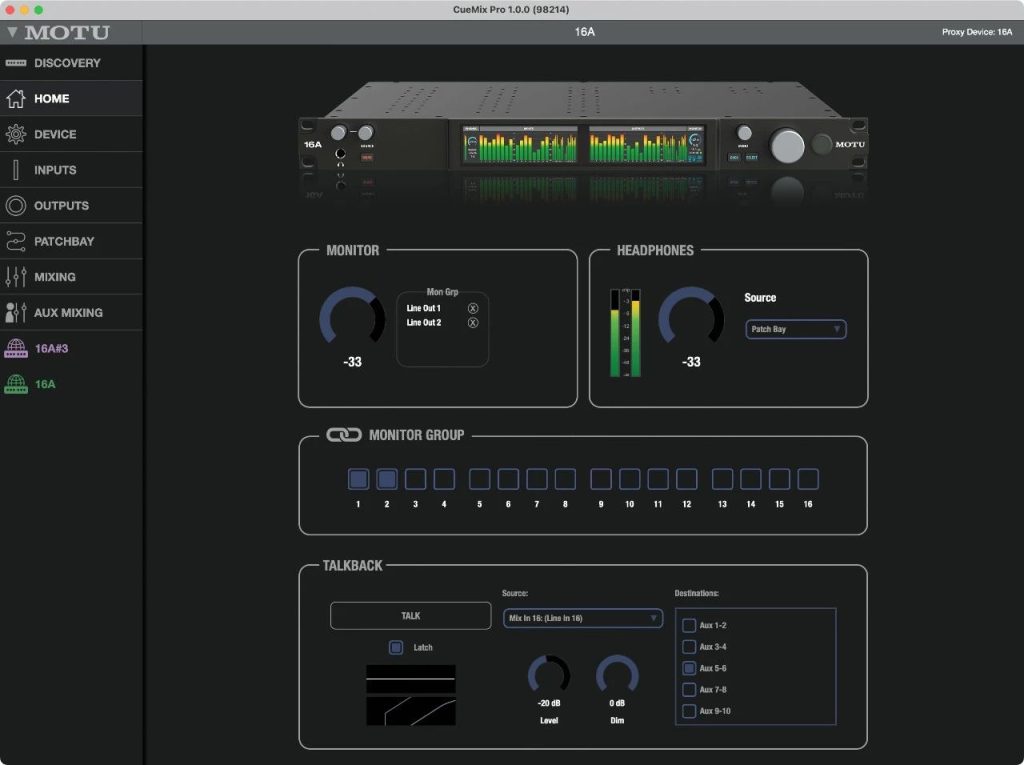This screenshot has height=765, width=1024.
Task: Click the Mixing faders icon
Action: click(x=15, y=277)
